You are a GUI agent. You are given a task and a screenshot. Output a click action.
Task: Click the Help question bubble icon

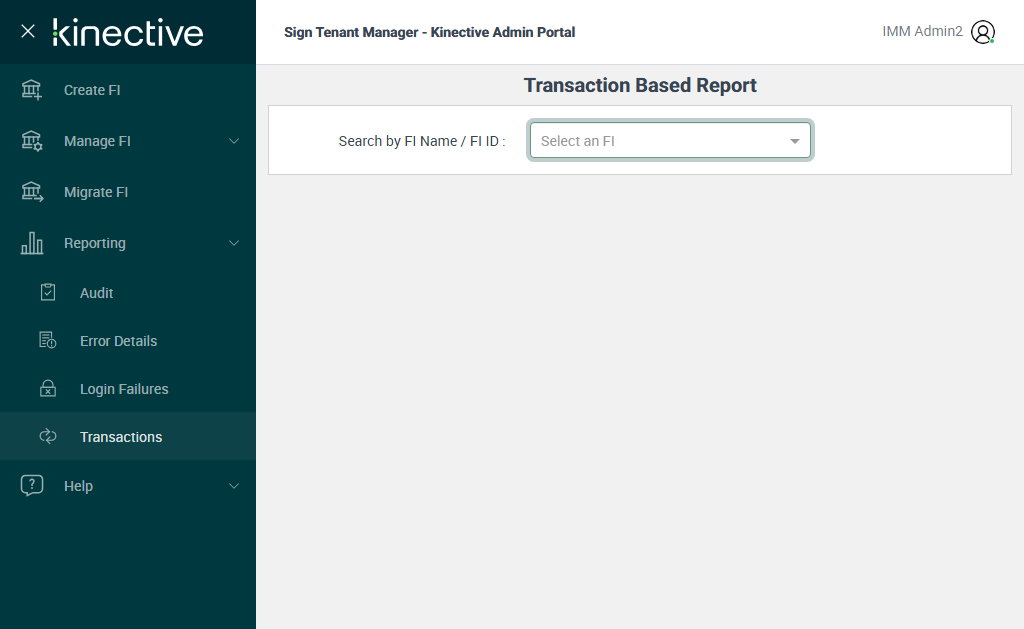tap(31, 485)
